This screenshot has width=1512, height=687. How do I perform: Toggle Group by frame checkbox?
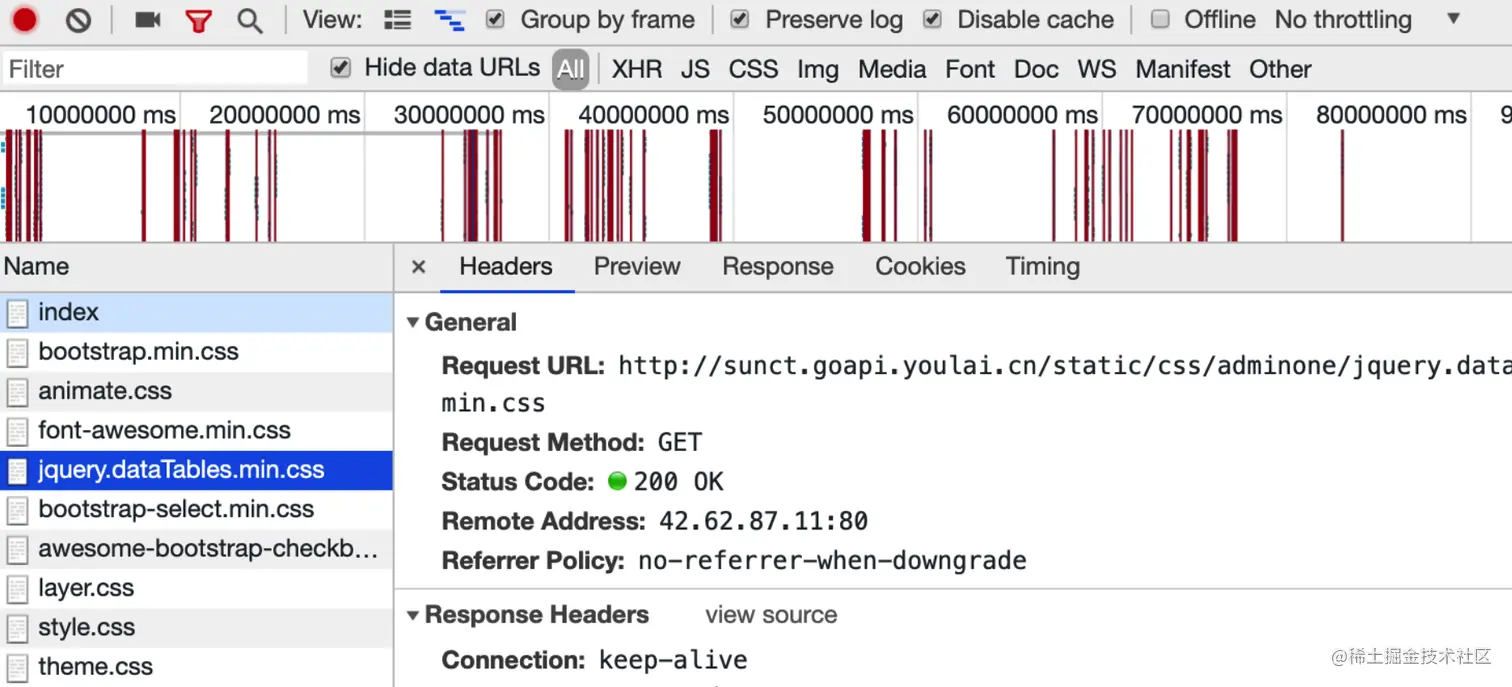tap(494, 19)
